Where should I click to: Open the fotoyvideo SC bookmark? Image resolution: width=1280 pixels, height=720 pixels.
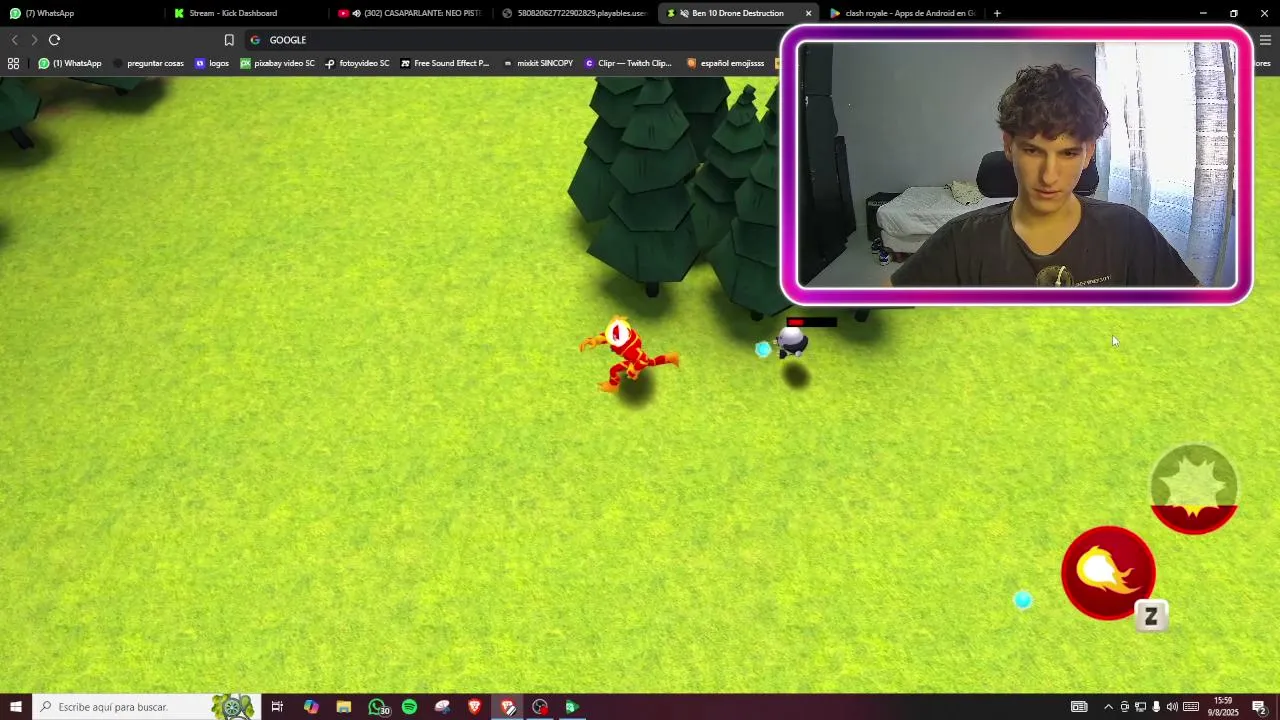point(357,63)
